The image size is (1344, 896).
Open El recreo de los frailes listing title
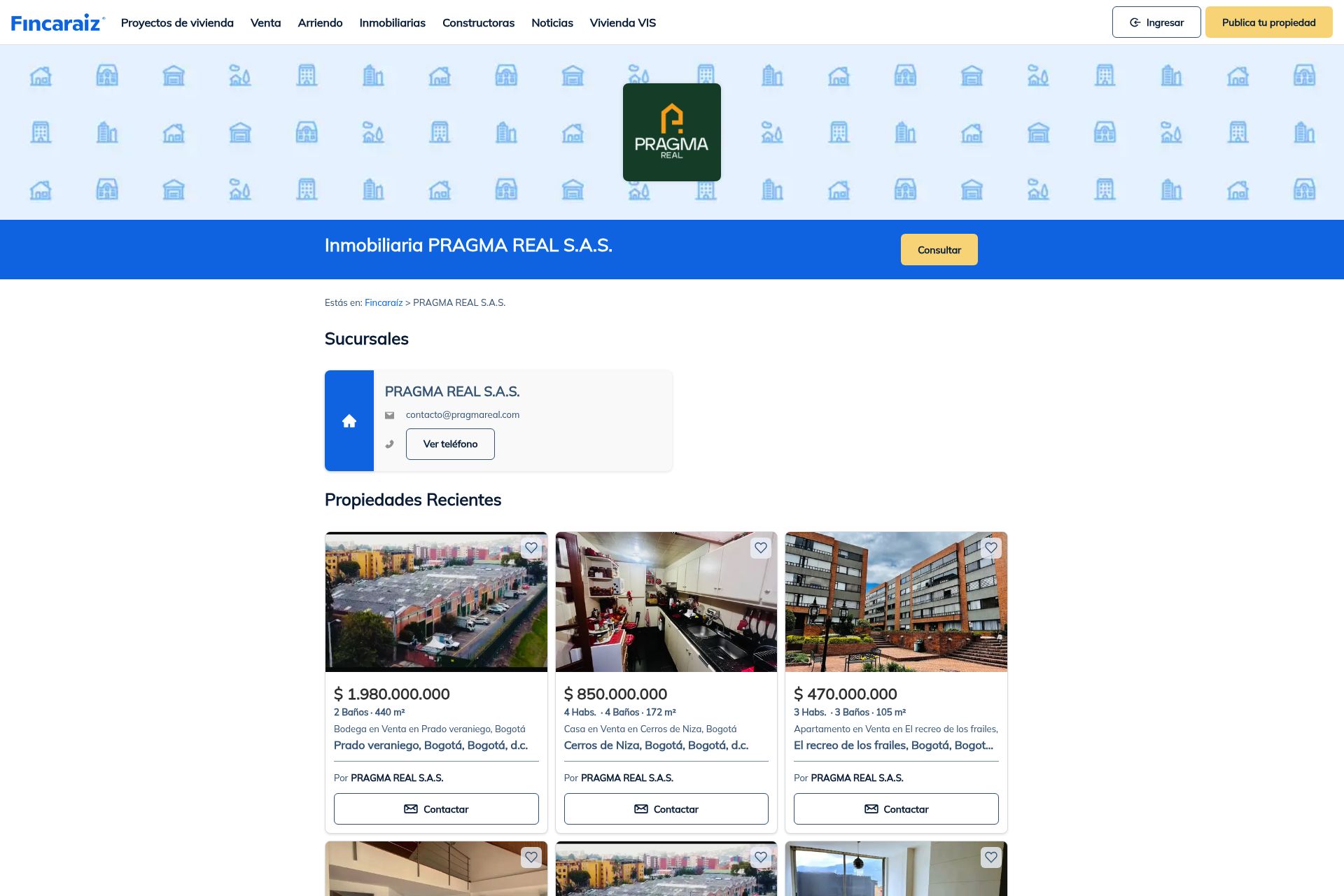tap(893, 745)
